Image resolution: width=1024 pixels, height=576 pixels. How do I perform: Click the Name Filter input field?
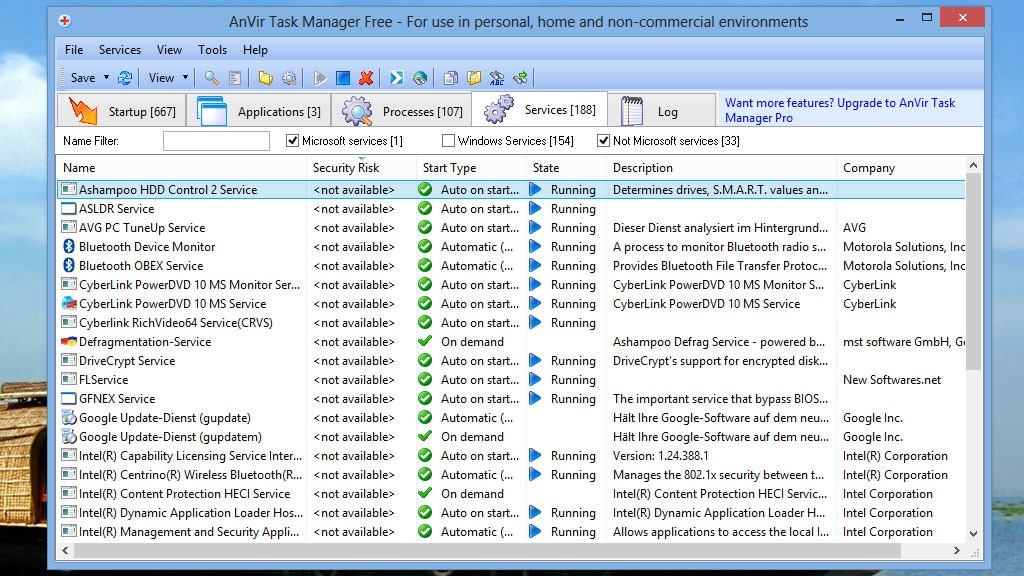[x=216, y=140]
